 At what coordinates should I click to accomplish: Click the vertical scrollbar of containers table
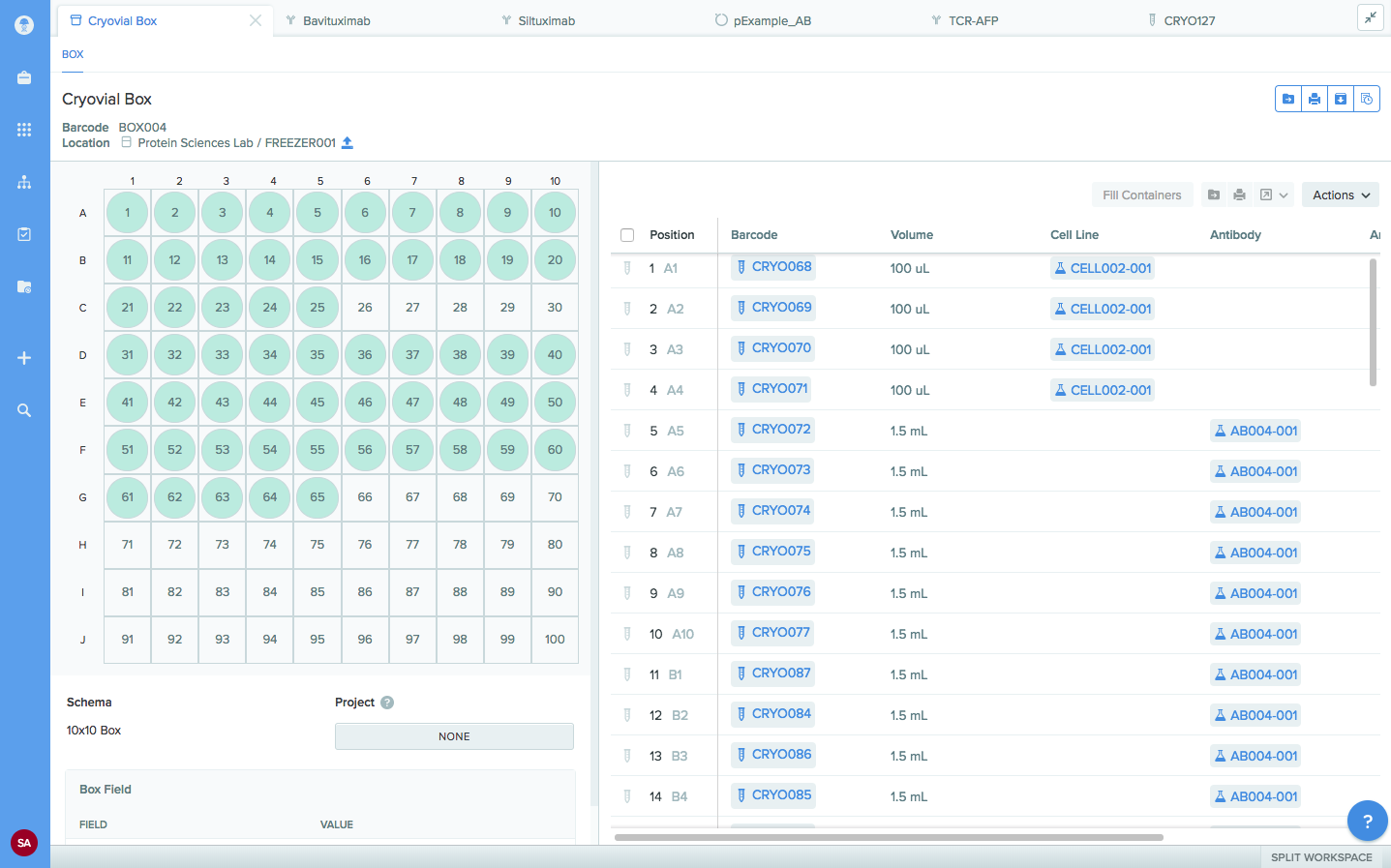coord(1373,322)
